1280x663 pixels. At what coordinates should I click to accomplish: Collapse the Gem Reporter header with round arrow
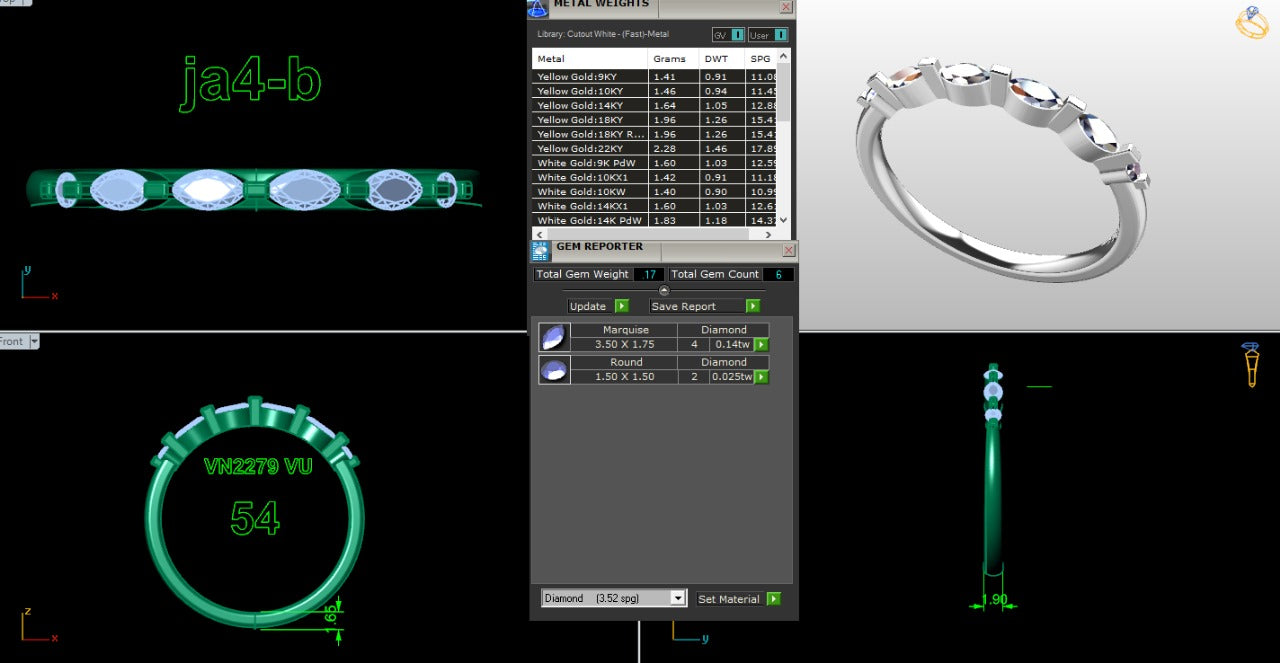pyautogui.click(x=664, y=290)
